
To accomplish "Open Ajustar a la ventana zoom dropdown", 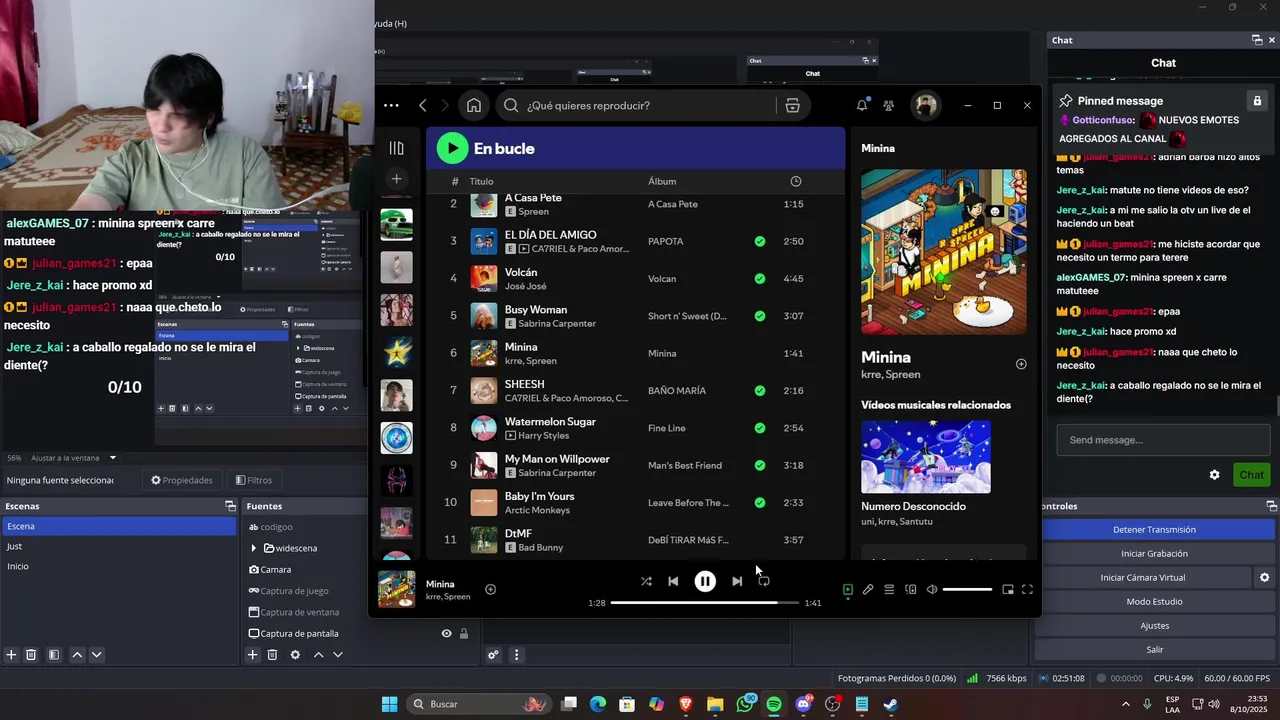I will [x=74, y=458].
